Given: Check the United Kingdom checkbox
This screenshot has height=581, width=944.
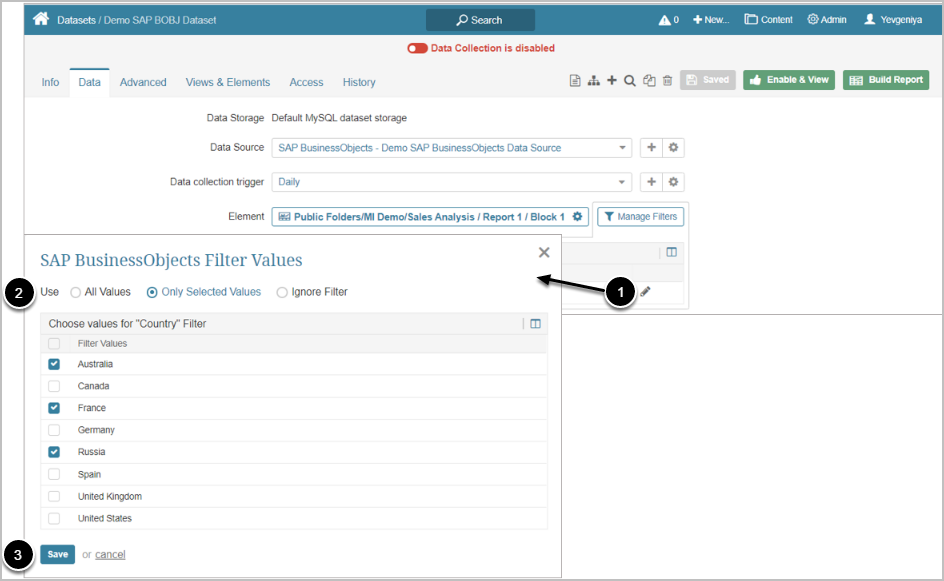Looking at the screenshot, I should pos(54,496).
